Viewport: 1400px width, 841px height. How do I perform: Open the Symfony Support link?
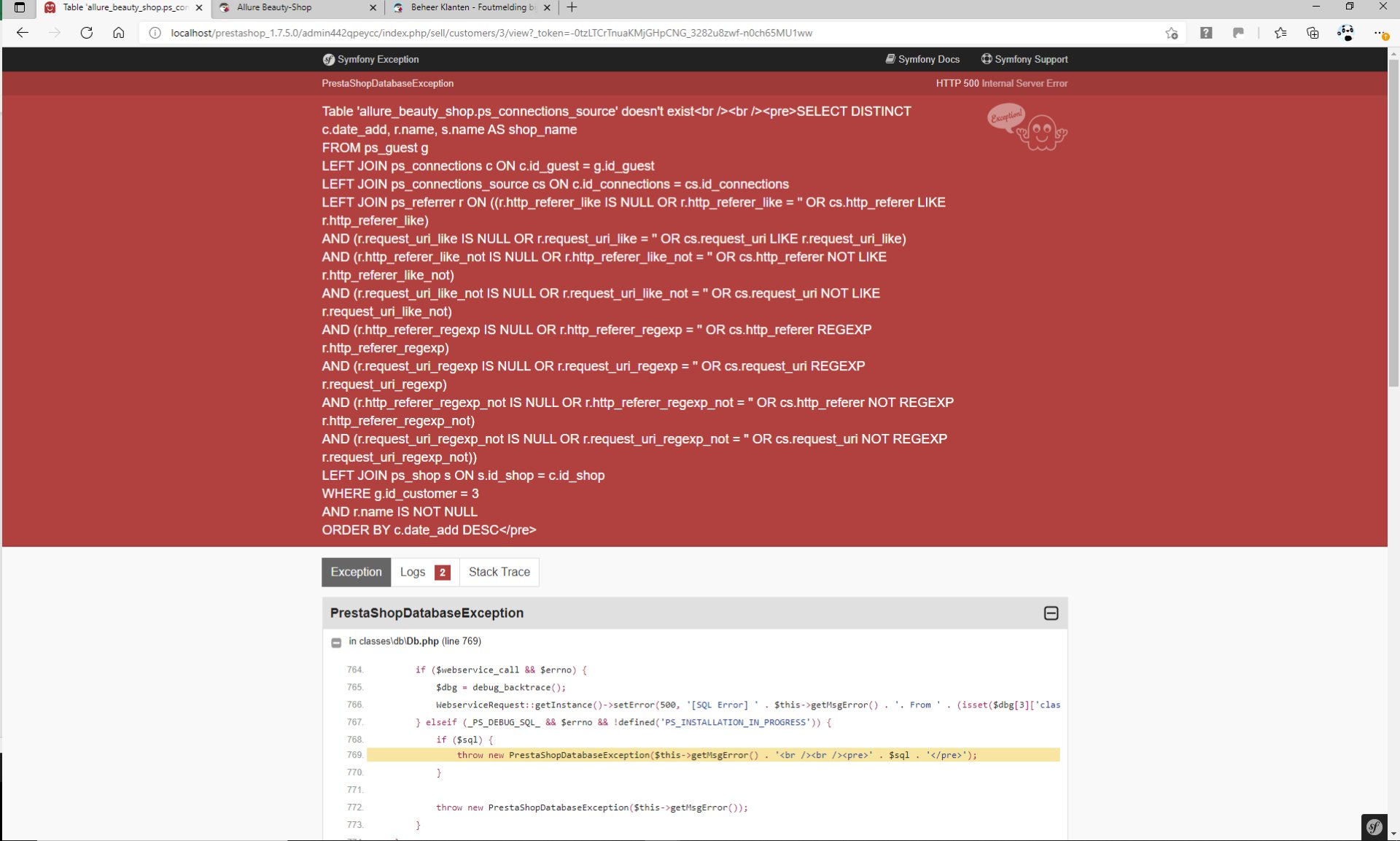(x=1024, y=59)
